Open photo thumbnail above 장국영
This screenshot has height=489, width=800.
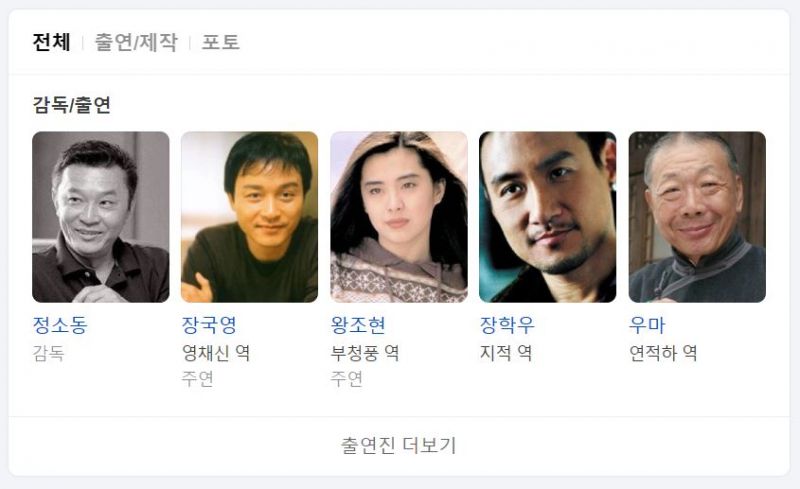[249, 217]
